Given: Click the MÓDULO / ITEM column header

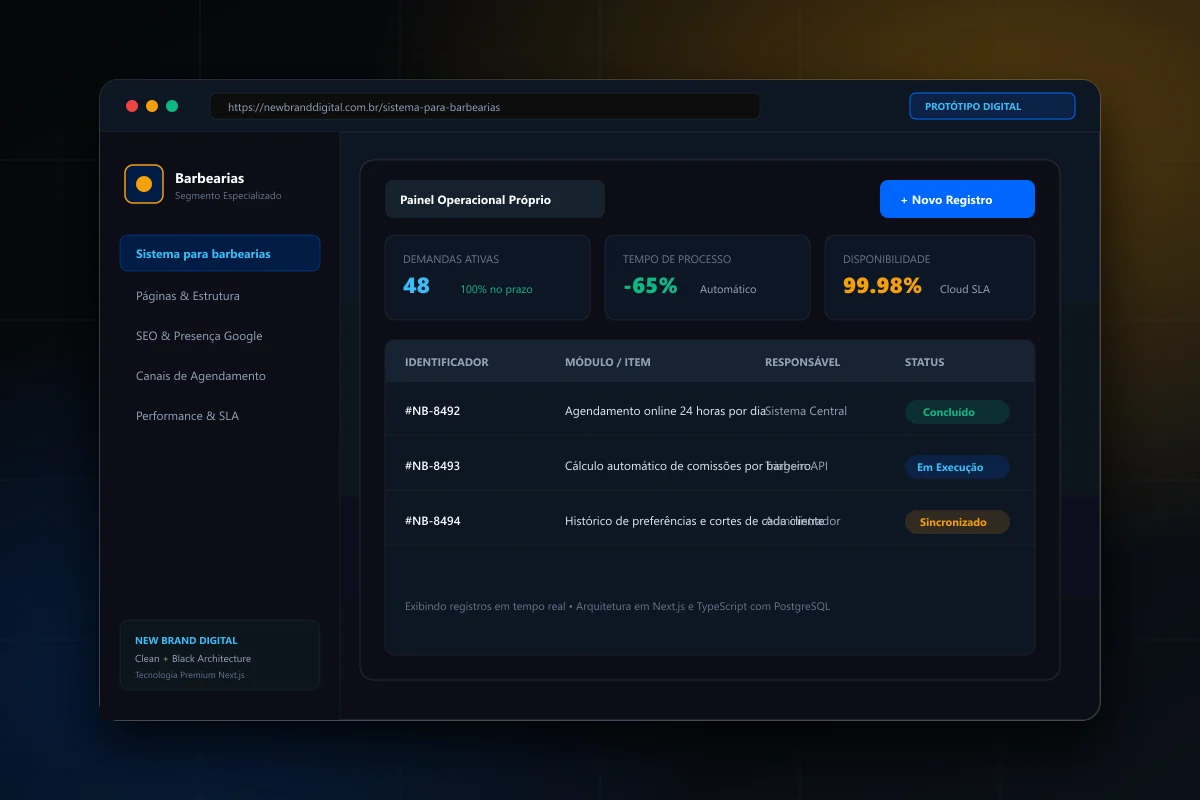Looking at the screenshot, I should click(x=608, y=362).
